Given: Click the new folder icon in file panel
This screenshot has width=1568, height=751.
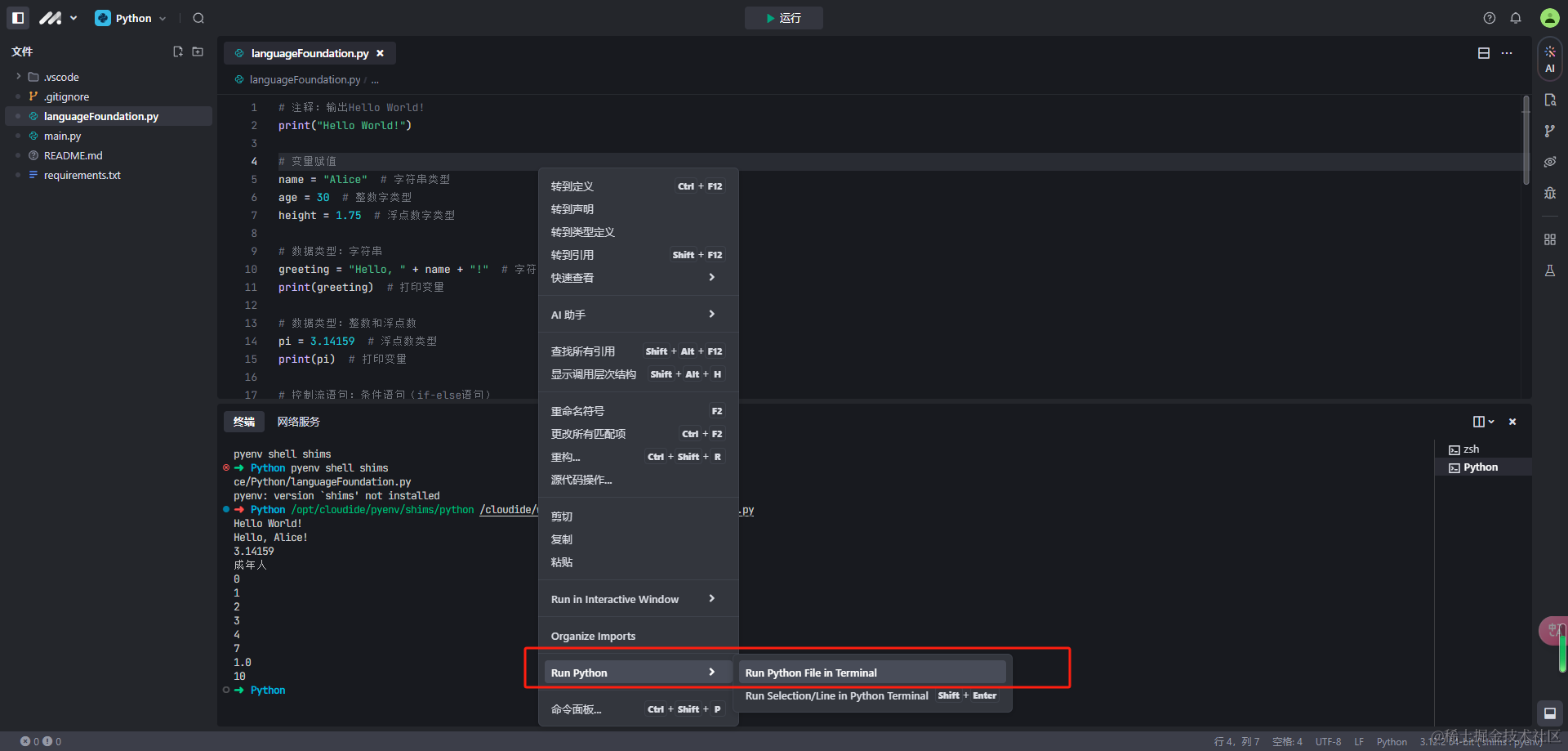Looking at the screenshot, I should pos(198,51).
